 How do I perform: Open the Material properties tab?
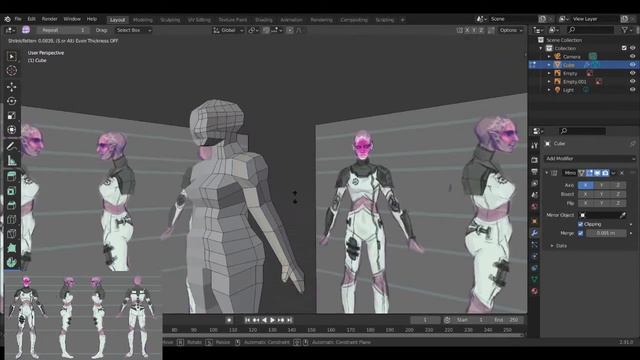pyautogui.click(x=534, y=291)
